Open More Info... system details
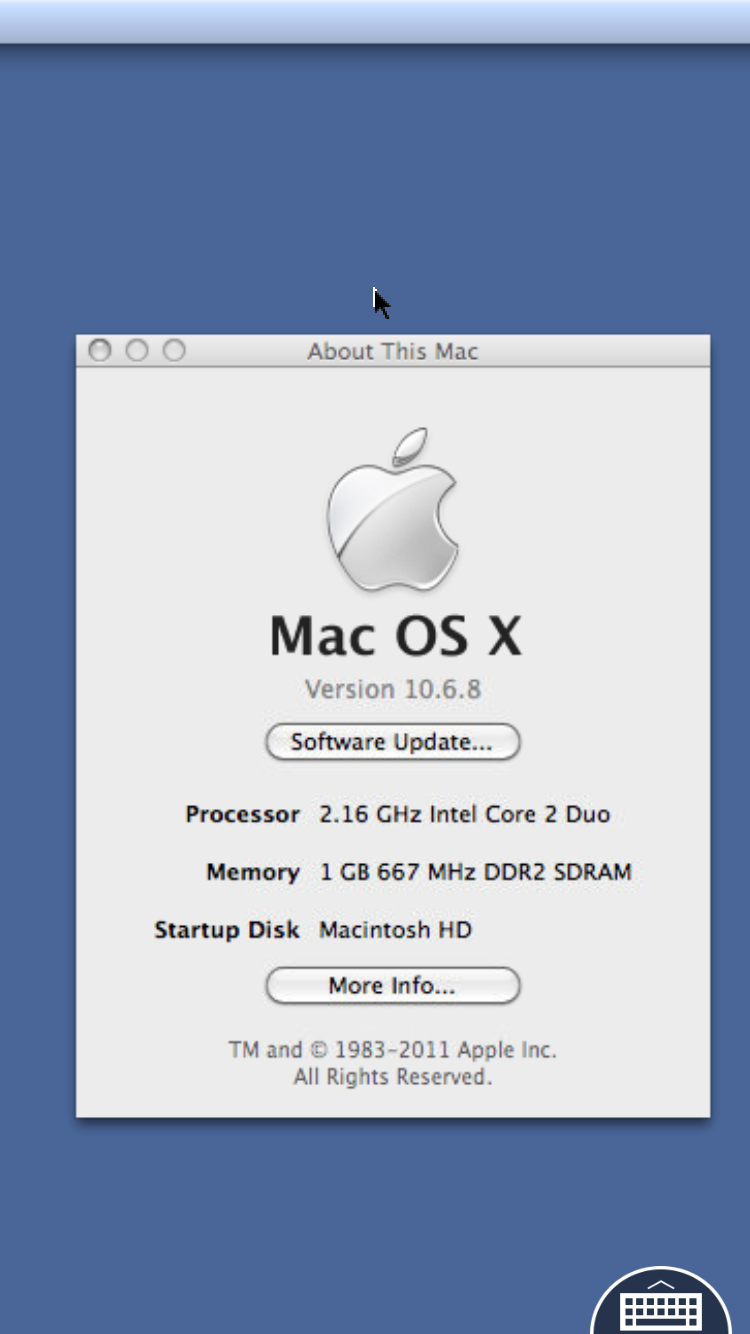Screen dimensions: 750x1334 393,986
